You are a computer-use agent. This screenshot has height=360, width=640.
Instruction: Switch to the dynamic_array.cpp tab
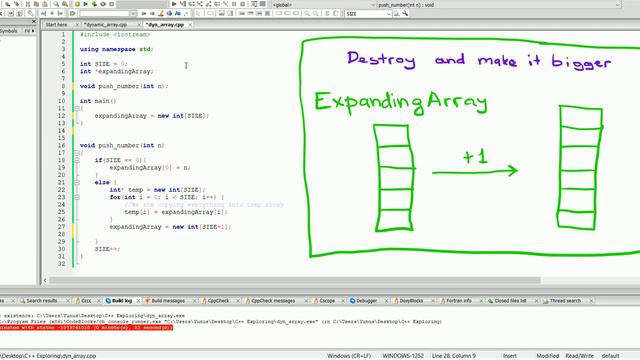pyautogui.click(x=105, y=25)
